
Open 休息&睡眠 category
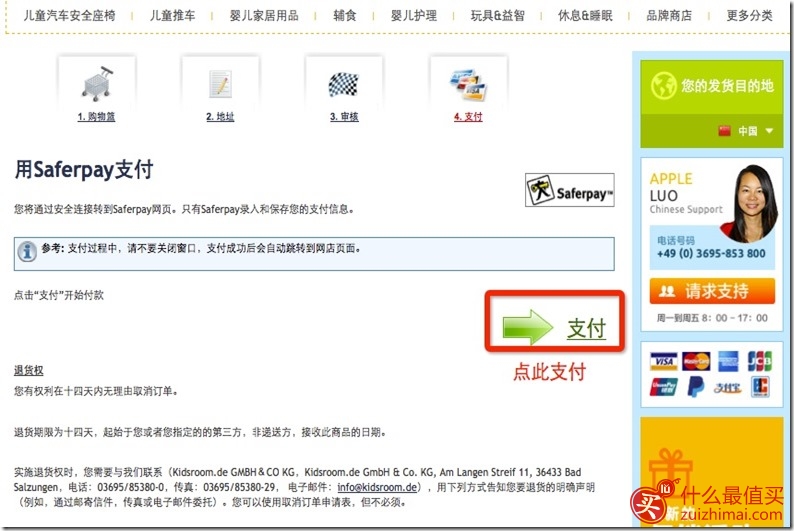[x=585, y=16]
